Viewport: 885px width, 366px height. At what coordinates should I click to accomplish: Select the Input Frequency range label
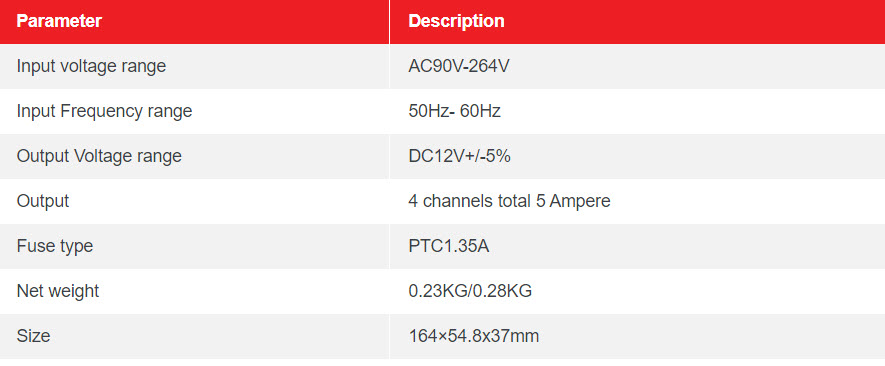pos(104,111)
